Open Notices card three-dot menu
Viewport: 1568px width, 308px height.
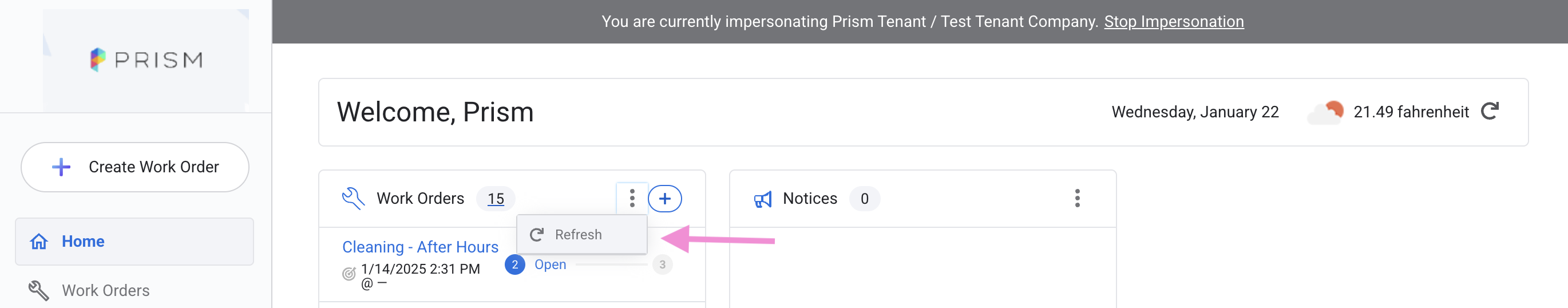(1077, 199)
